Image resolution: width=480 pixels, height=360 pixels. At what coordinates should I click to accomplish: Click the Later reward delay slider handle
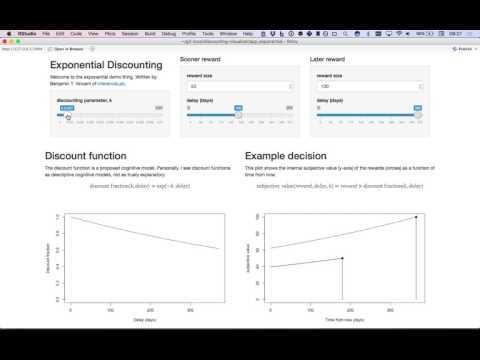coord(418,115)
